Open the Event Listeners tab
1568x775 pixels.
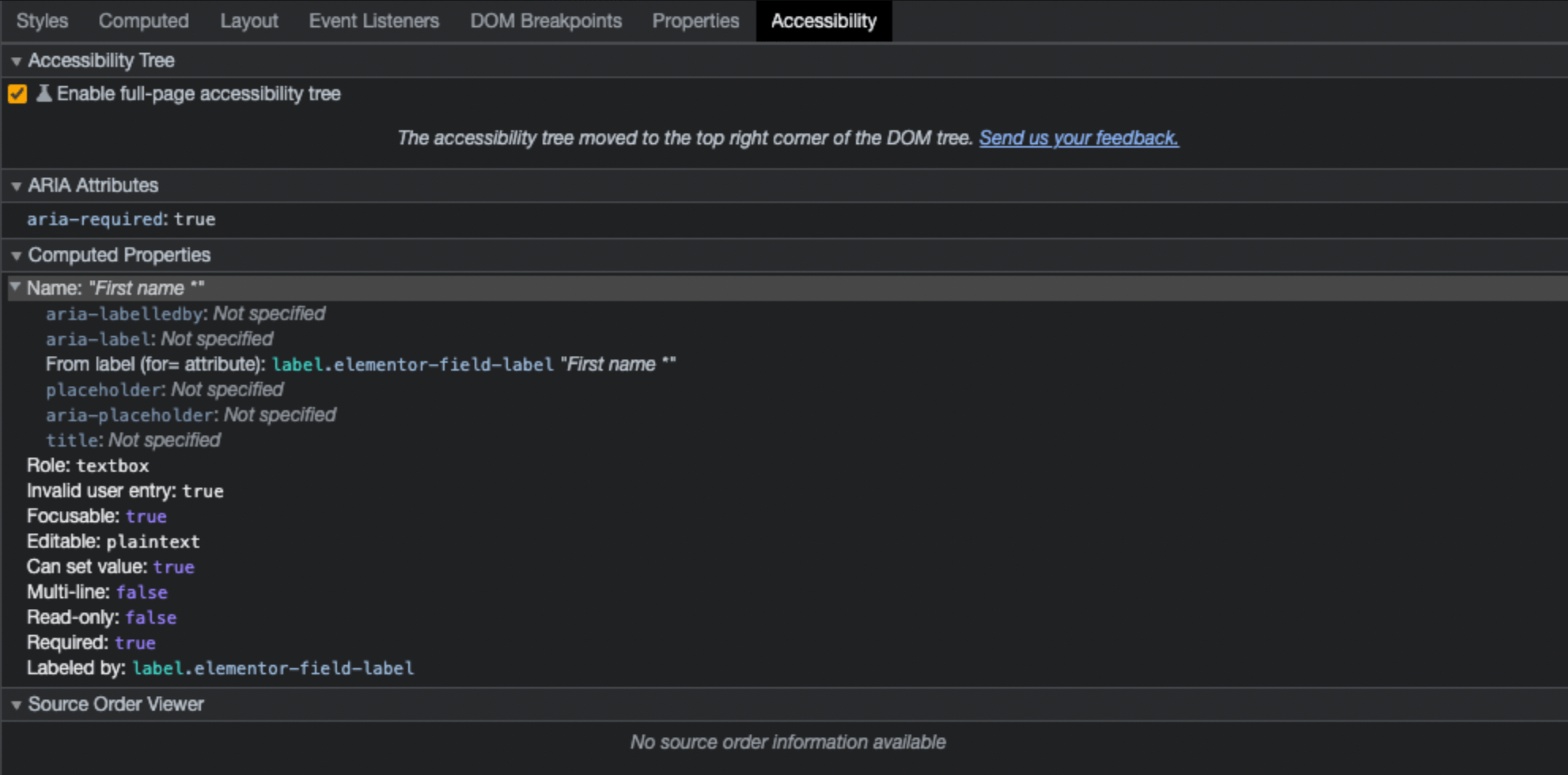(373, 21)
